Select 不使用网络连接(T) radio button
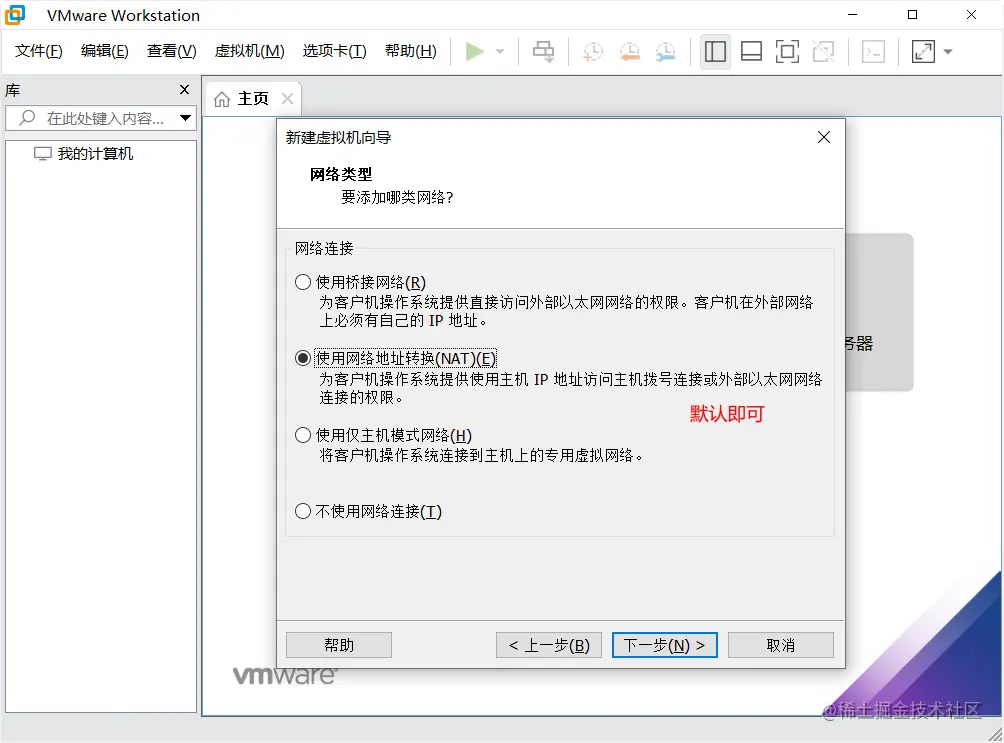Viewport: 1004px width, 743px height. click(303, 511)
